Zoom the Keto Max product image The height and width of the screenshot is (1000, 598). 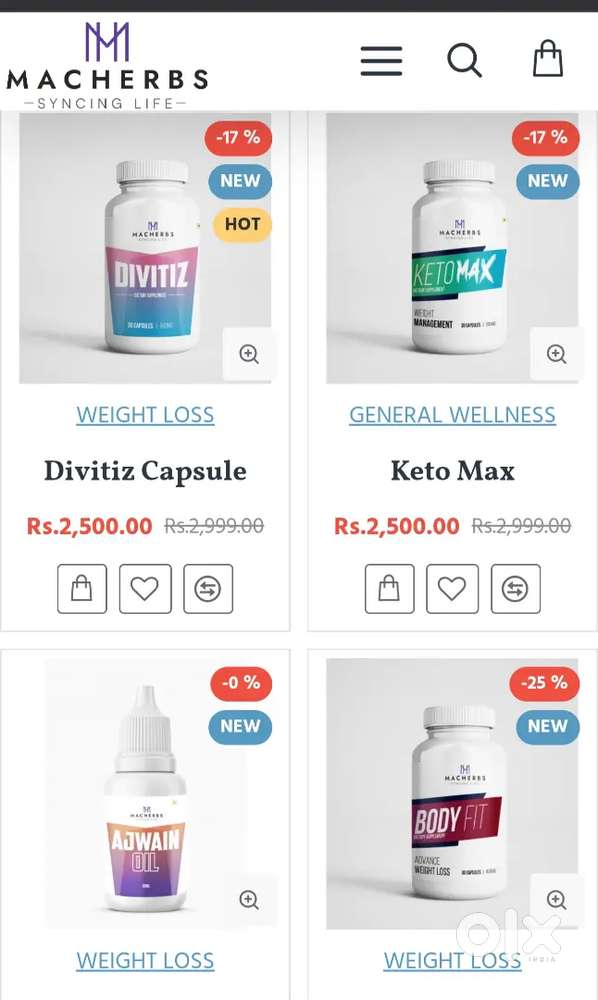coord(557,354)
